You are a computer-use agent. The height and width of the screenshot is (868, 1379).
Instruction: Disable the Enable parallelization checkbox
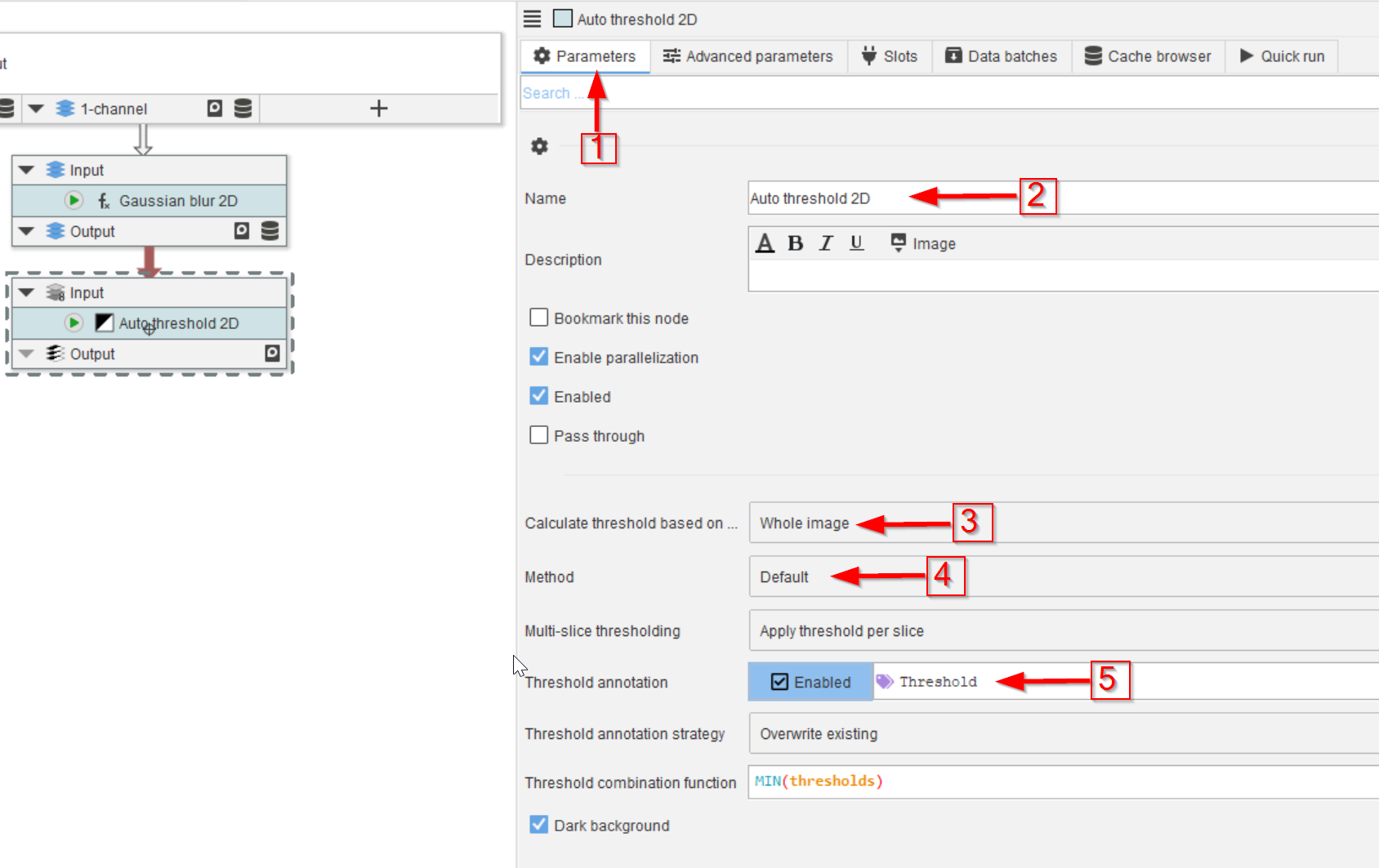click(539, 357)
